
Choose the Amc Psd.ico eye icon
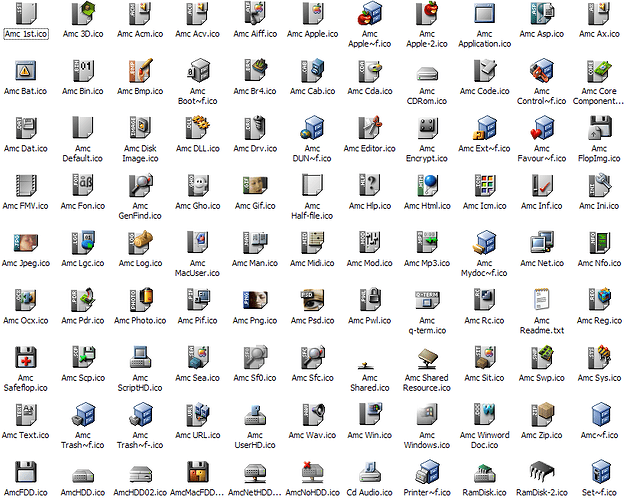[312, 300]
